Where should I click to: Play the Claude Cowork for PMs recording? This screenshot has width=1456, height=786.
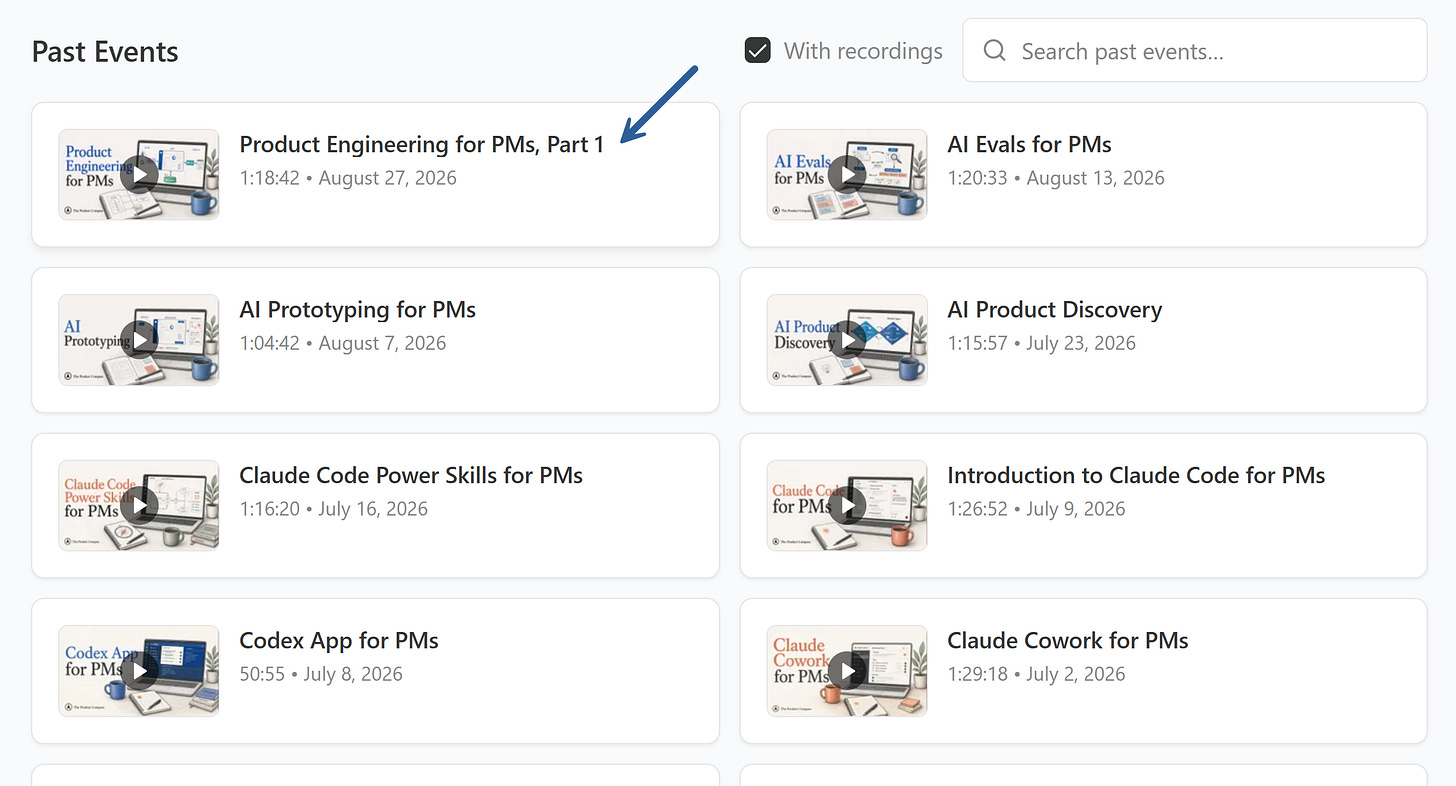click(x=848, y=671)
